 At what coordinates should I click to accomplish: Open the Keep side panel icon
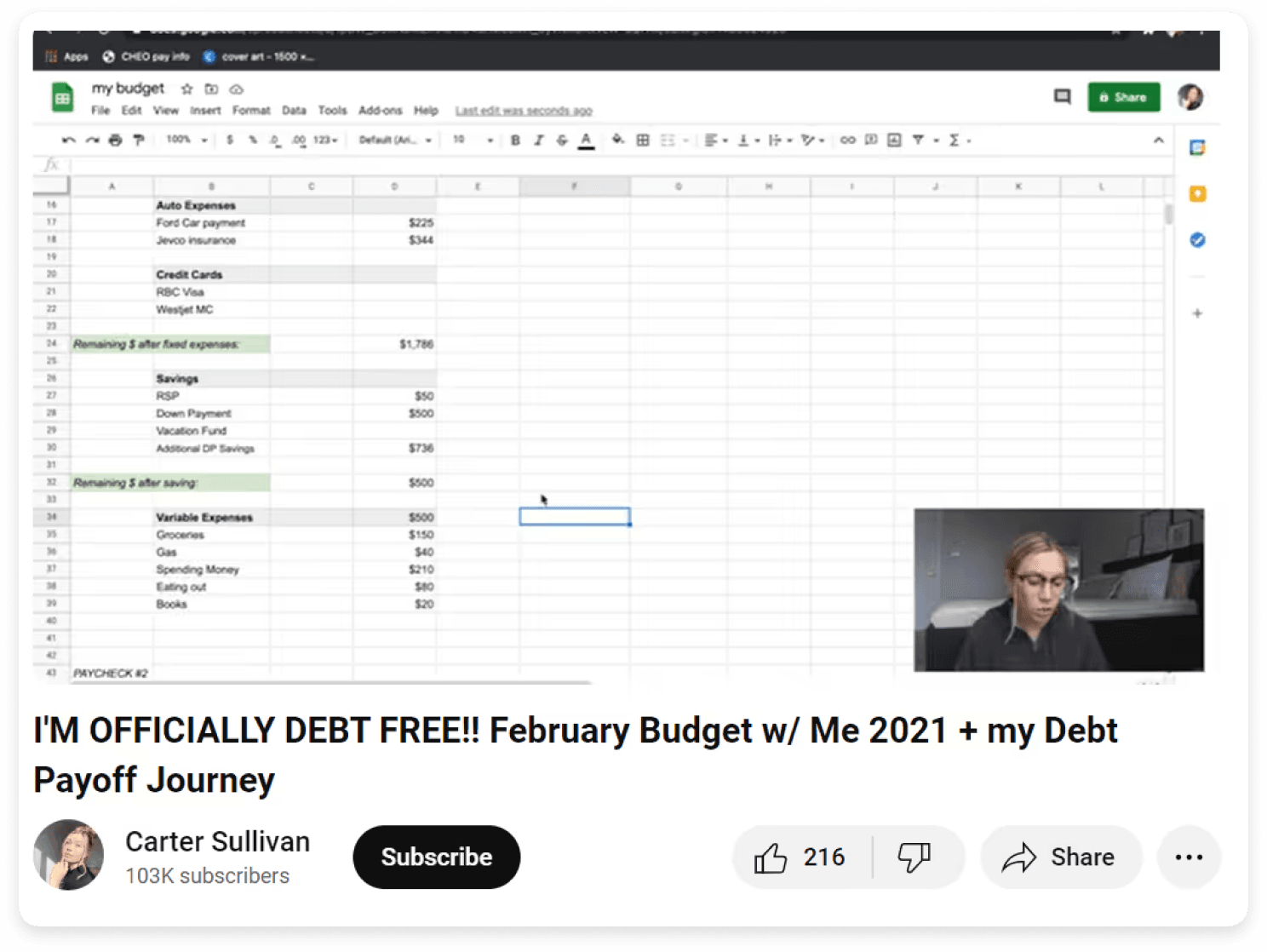(1197, 194)
